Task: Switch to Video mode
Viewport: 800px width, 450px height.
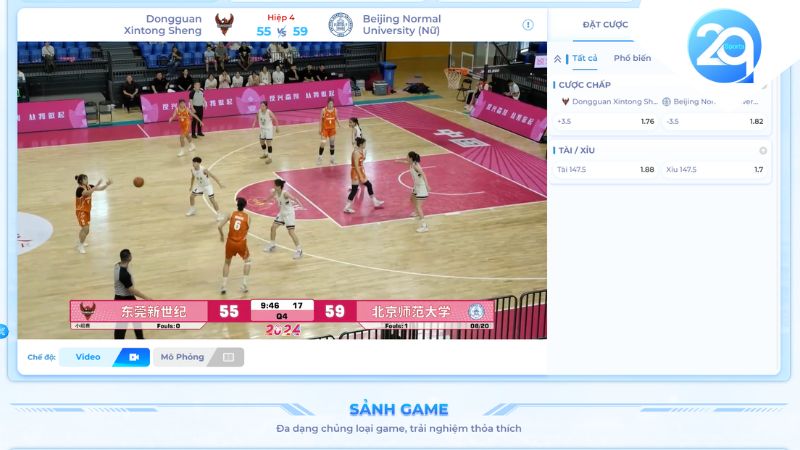Action: pyautogui.click(x=105, y=357)
